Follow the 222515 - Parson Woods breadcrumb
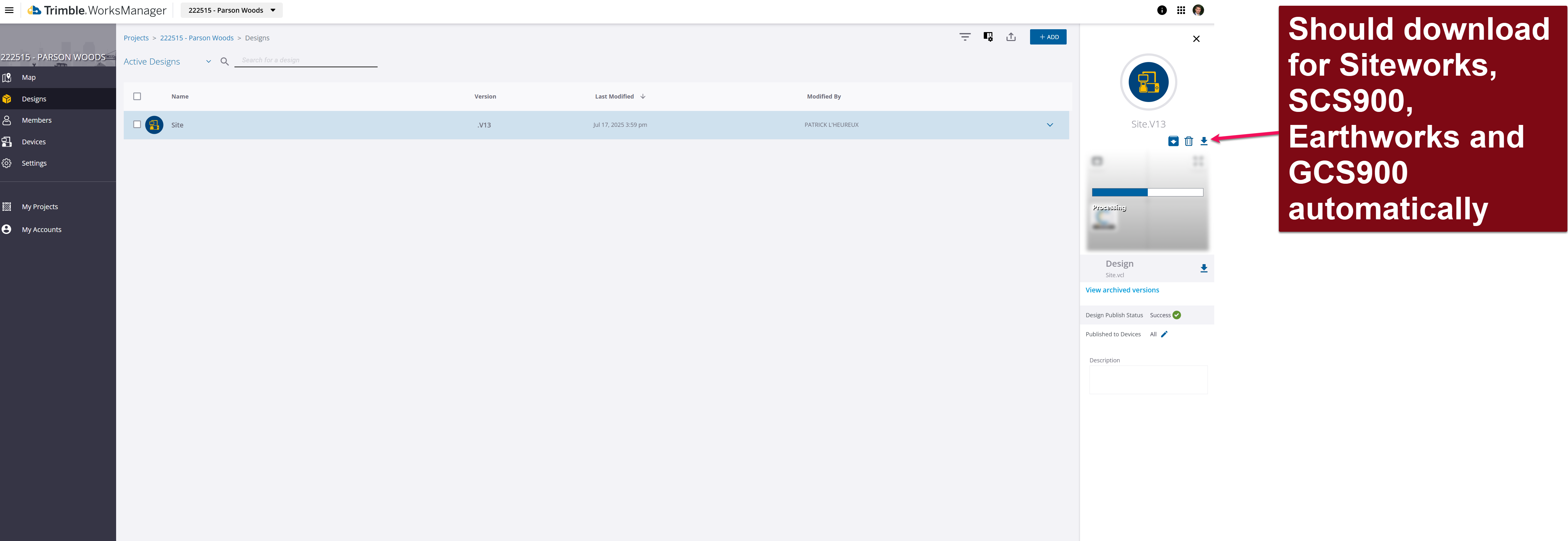This screenshot has height=541, width=1568. point(197,38)
